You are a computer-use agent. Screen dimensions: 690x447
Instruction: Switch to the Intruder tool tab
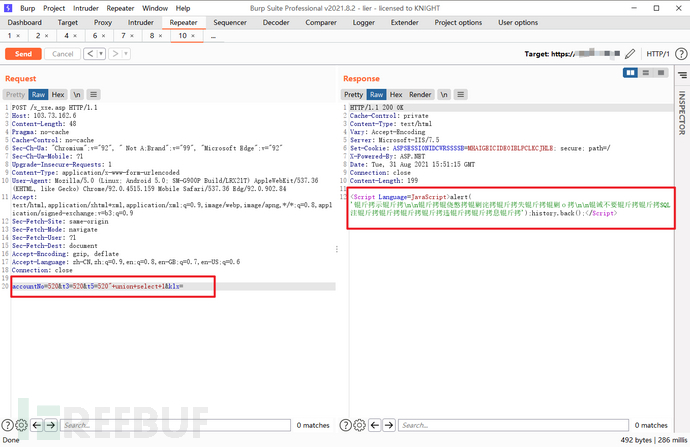point(141,22)
